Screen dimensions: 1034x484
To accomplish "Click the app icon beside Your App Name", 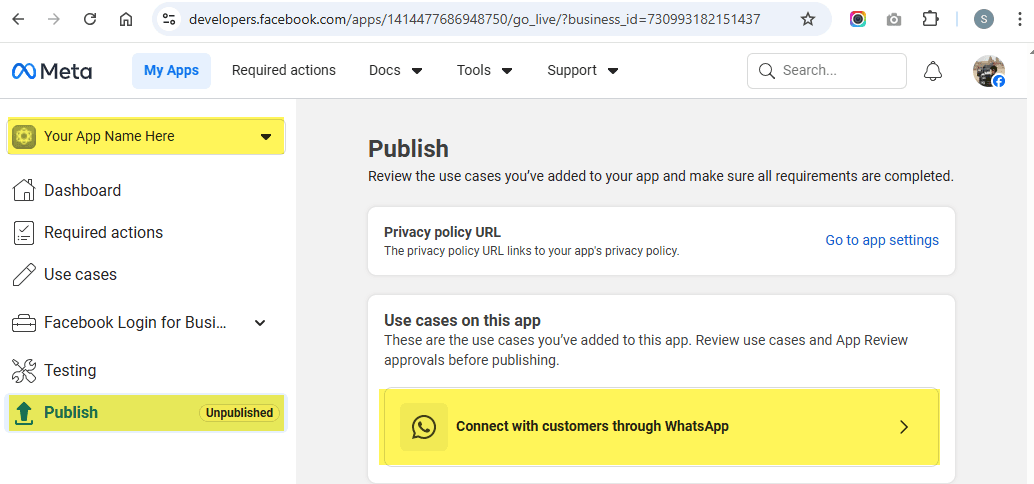I will 24,136.
